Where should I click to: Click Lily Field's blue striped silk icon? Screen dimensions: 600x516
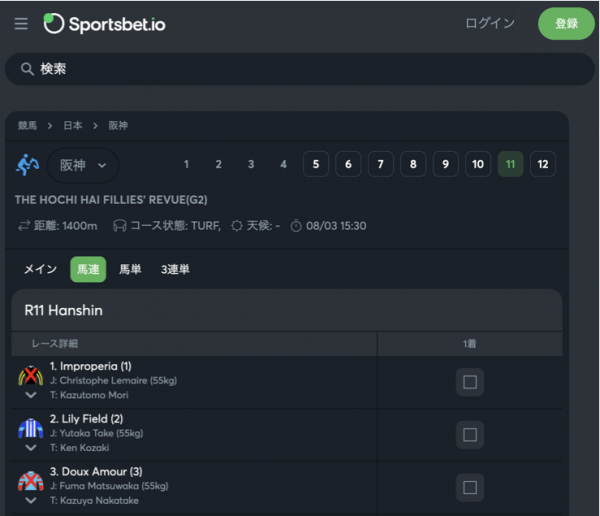point(31,428)
